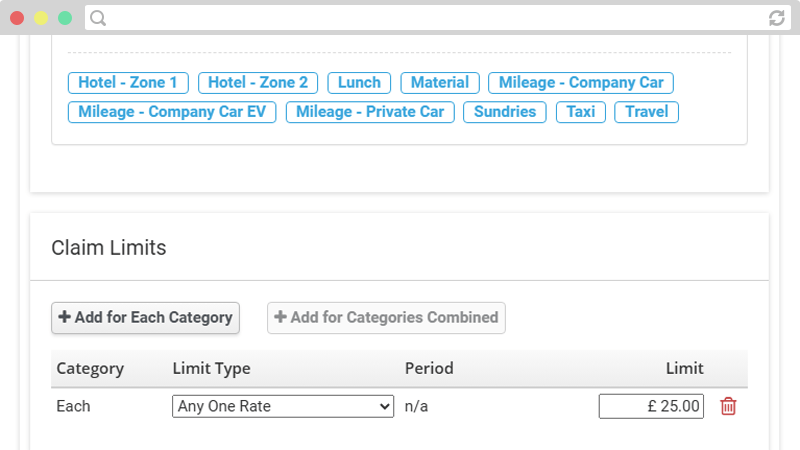Select the Hotel - Zone 2 tag

[258, 83]
